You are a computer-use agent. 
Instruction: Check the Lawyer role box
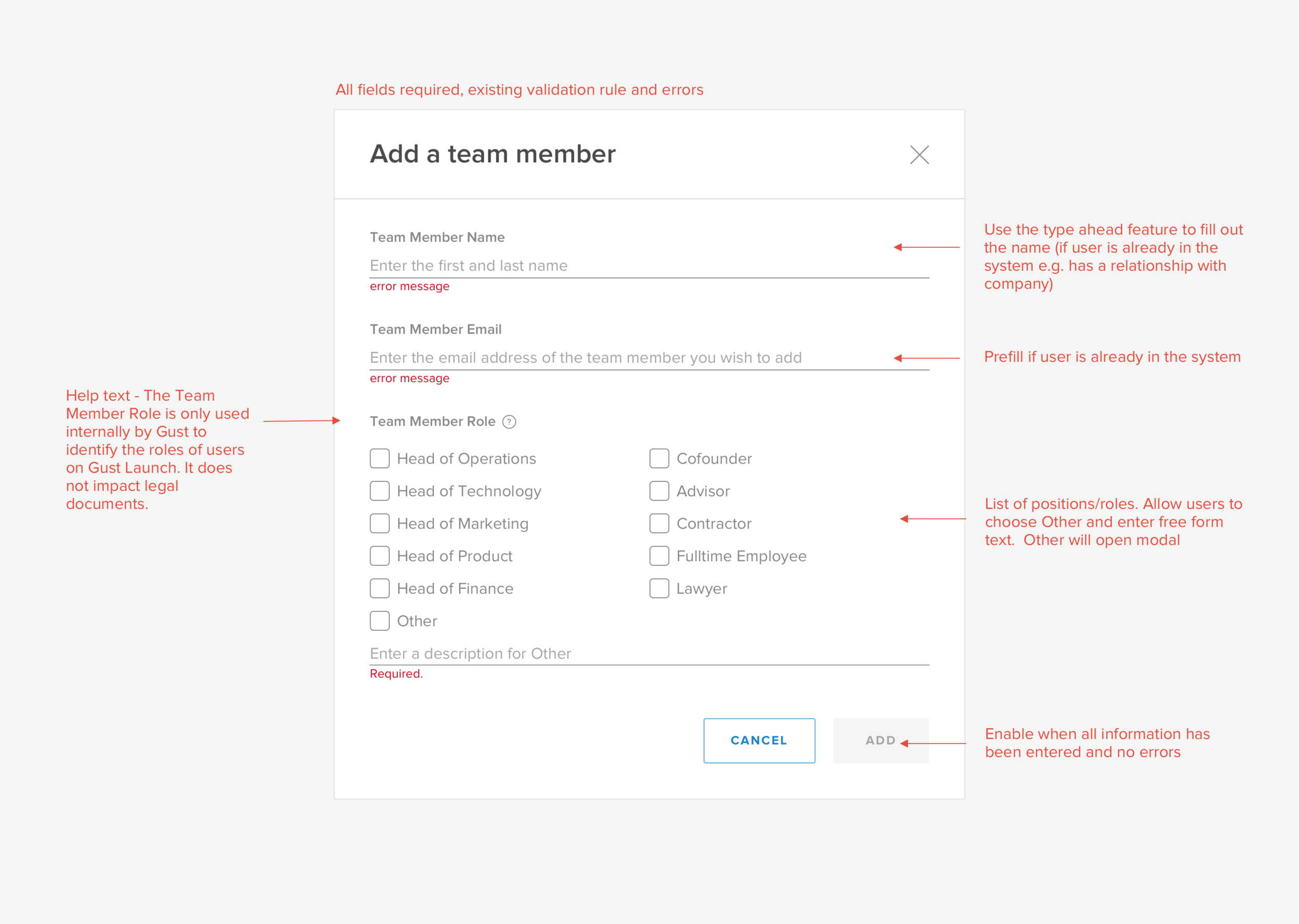coord(659,588)
